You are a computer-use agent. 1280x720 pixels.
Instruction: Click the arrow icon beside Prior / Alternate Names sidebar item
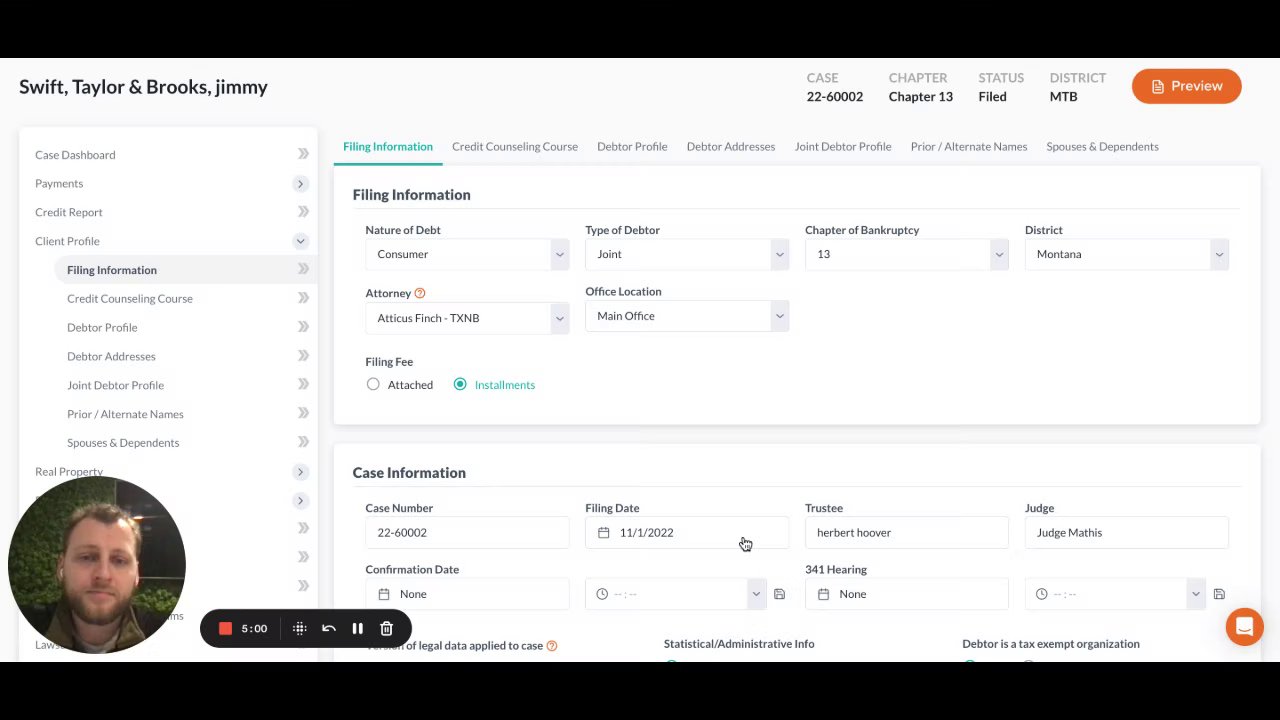(x=303, y=413)
